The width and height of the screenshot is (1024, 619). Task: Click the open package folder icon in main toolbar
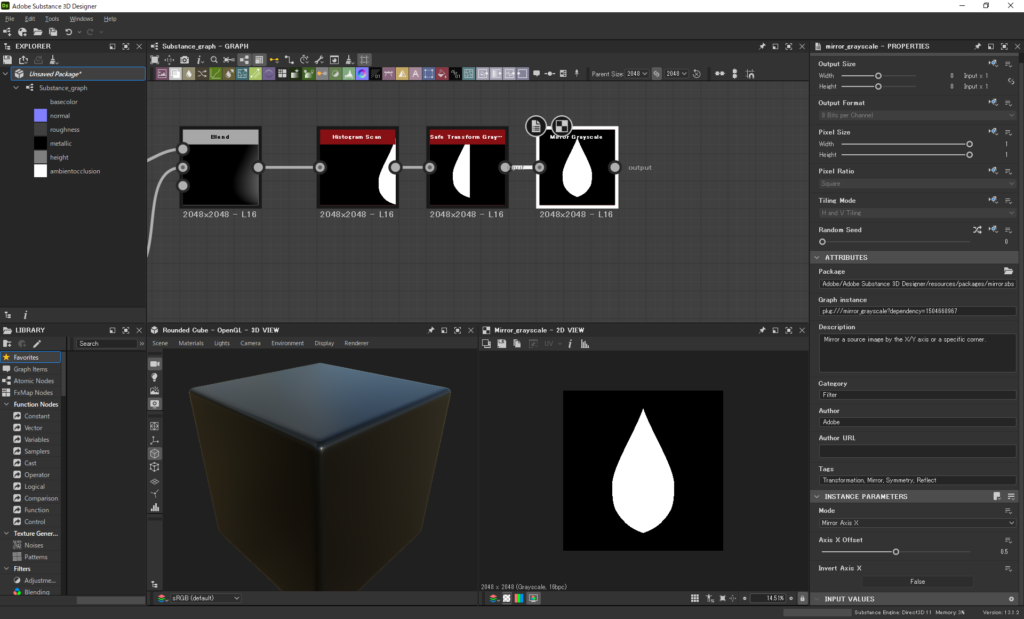38,31
